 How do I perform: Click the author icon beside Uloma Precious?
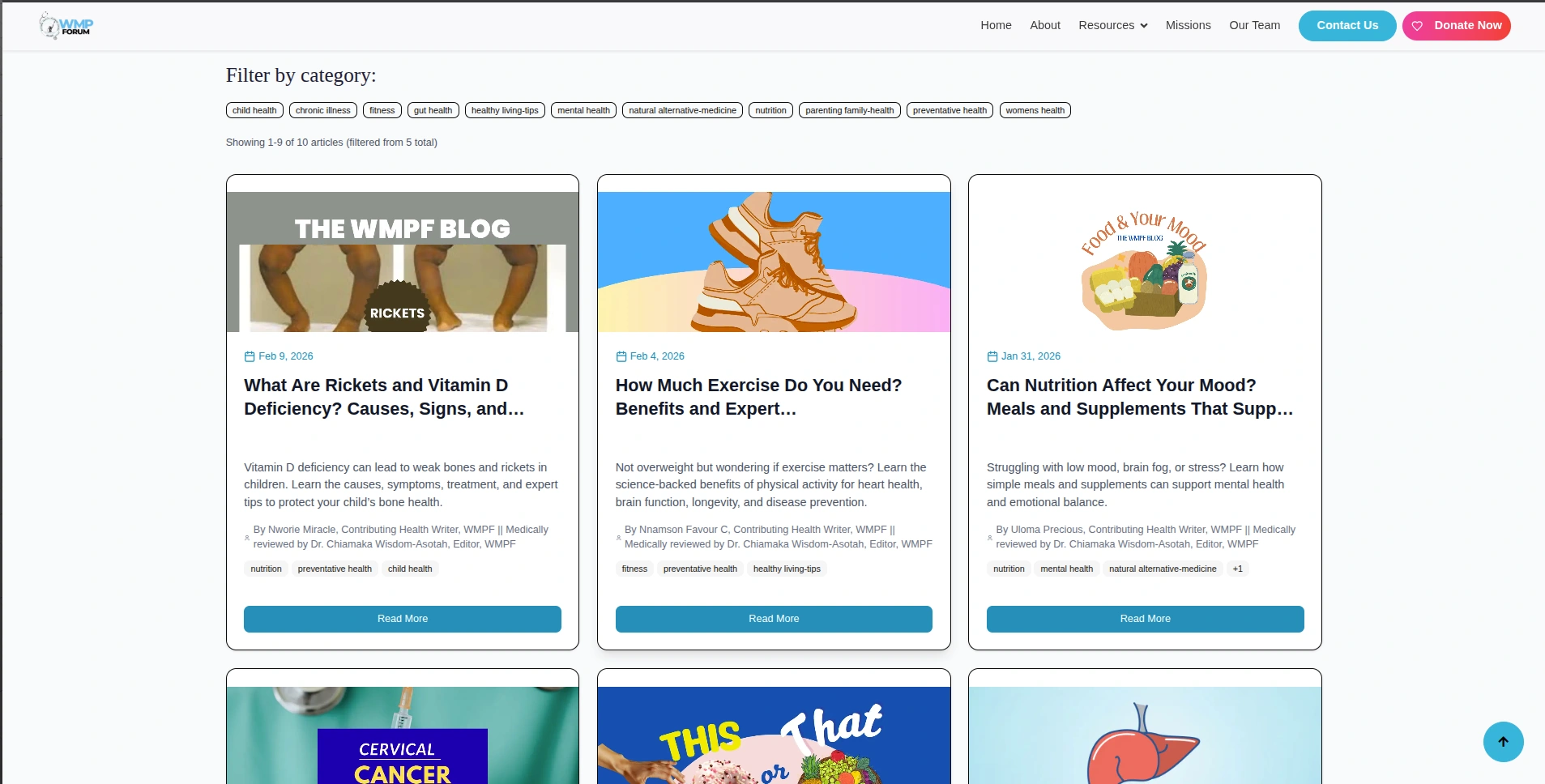click(989, 537)
